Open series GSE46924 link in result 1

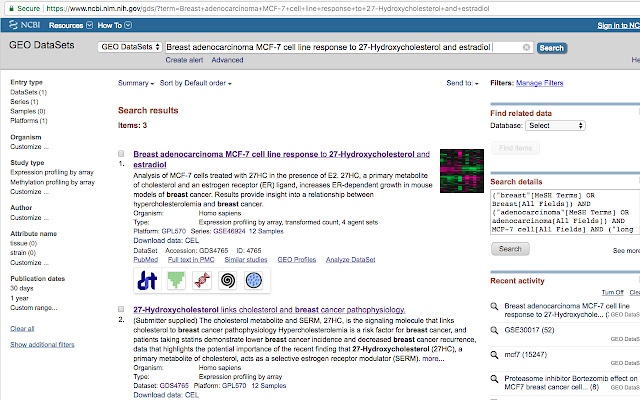pyautogui.click(x=229, y=231)
